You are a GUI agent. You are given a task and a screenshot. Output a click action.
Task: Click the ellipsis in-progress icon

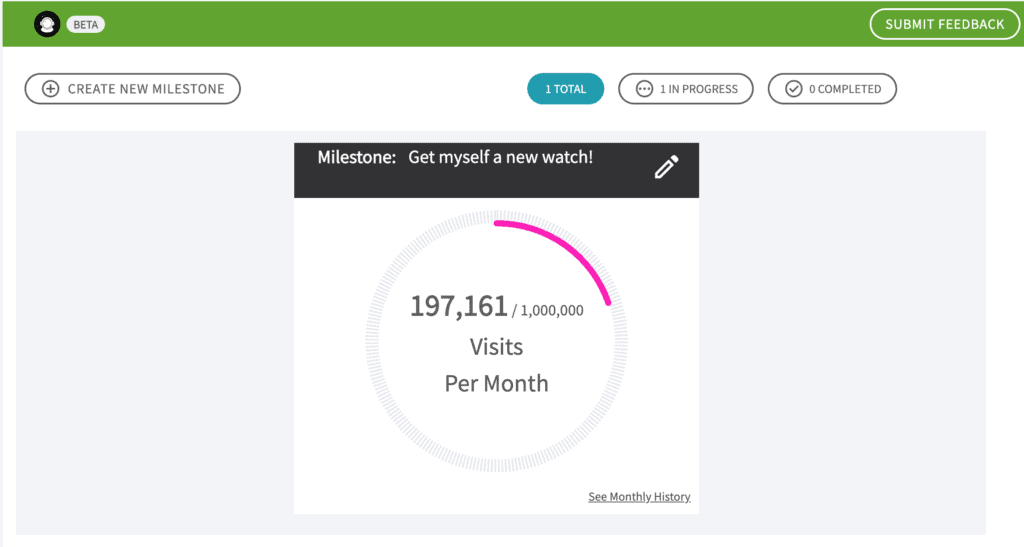[644, 89]
